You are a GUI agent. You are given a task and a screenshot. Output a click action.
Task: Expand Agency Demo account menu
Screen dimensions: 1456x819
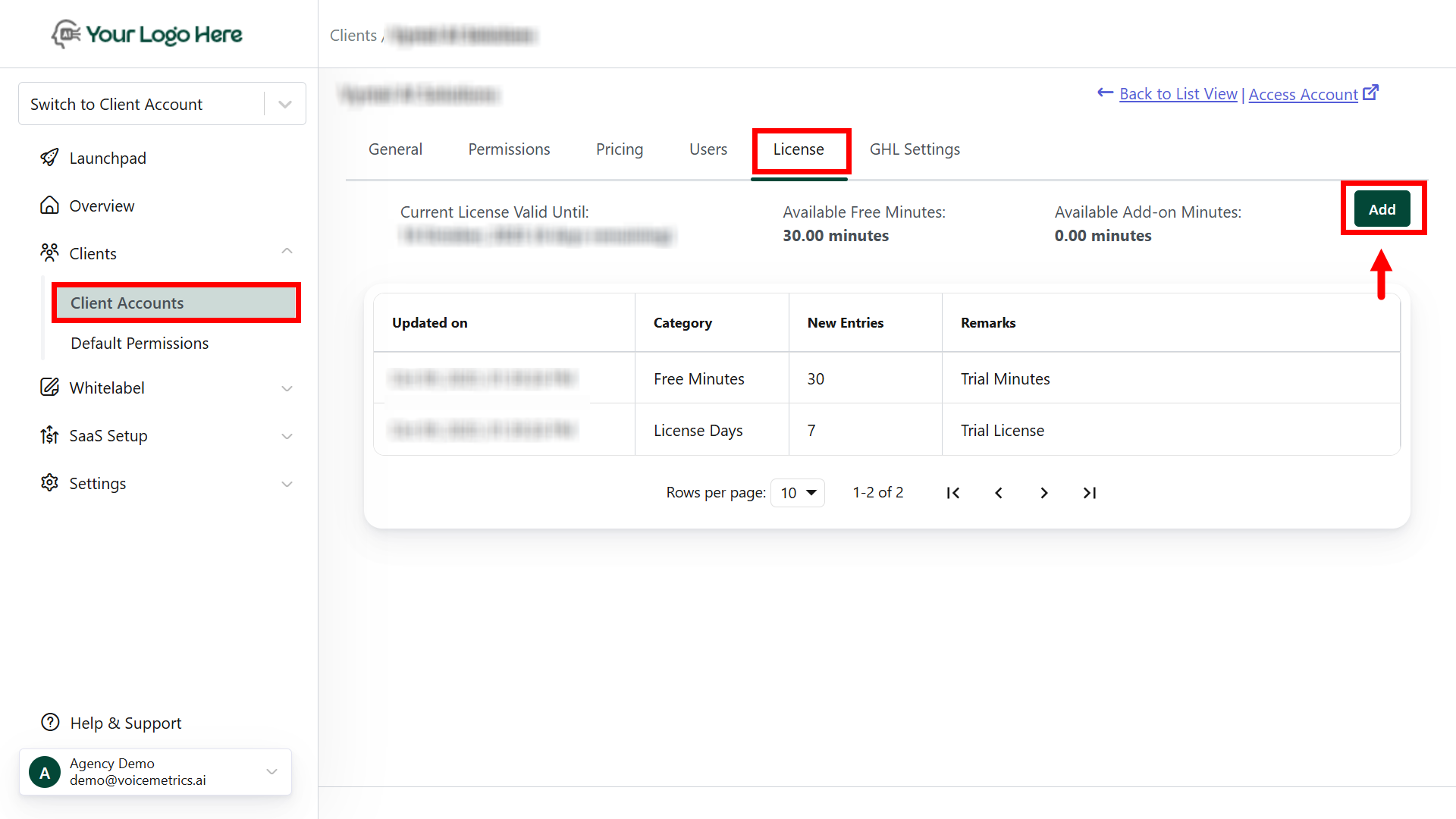tap(271, 772)
